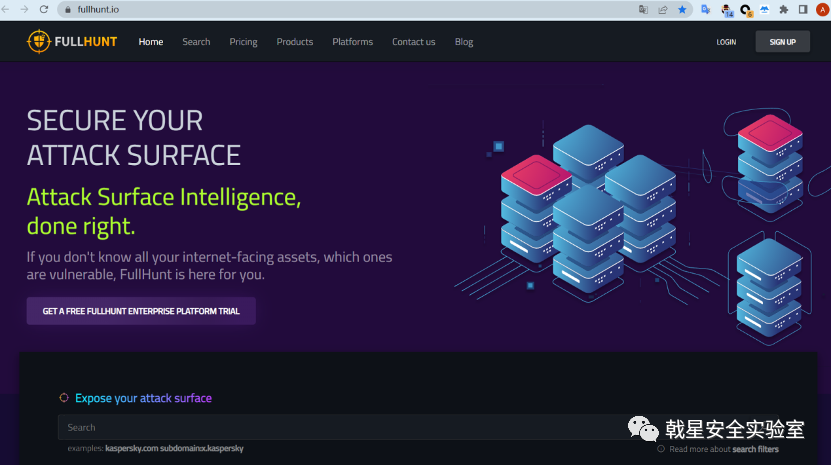Click the SECURE YOUR ATTACK SURFACE heading

click(x=134, y=138)
